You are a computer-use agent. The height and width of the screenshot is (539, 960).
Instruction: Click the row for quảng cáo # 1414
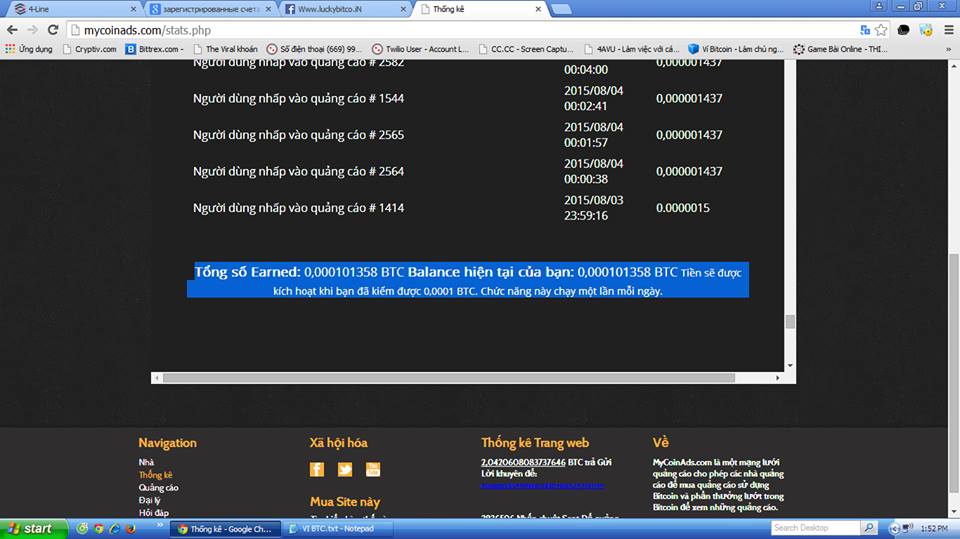click(458, 208)
